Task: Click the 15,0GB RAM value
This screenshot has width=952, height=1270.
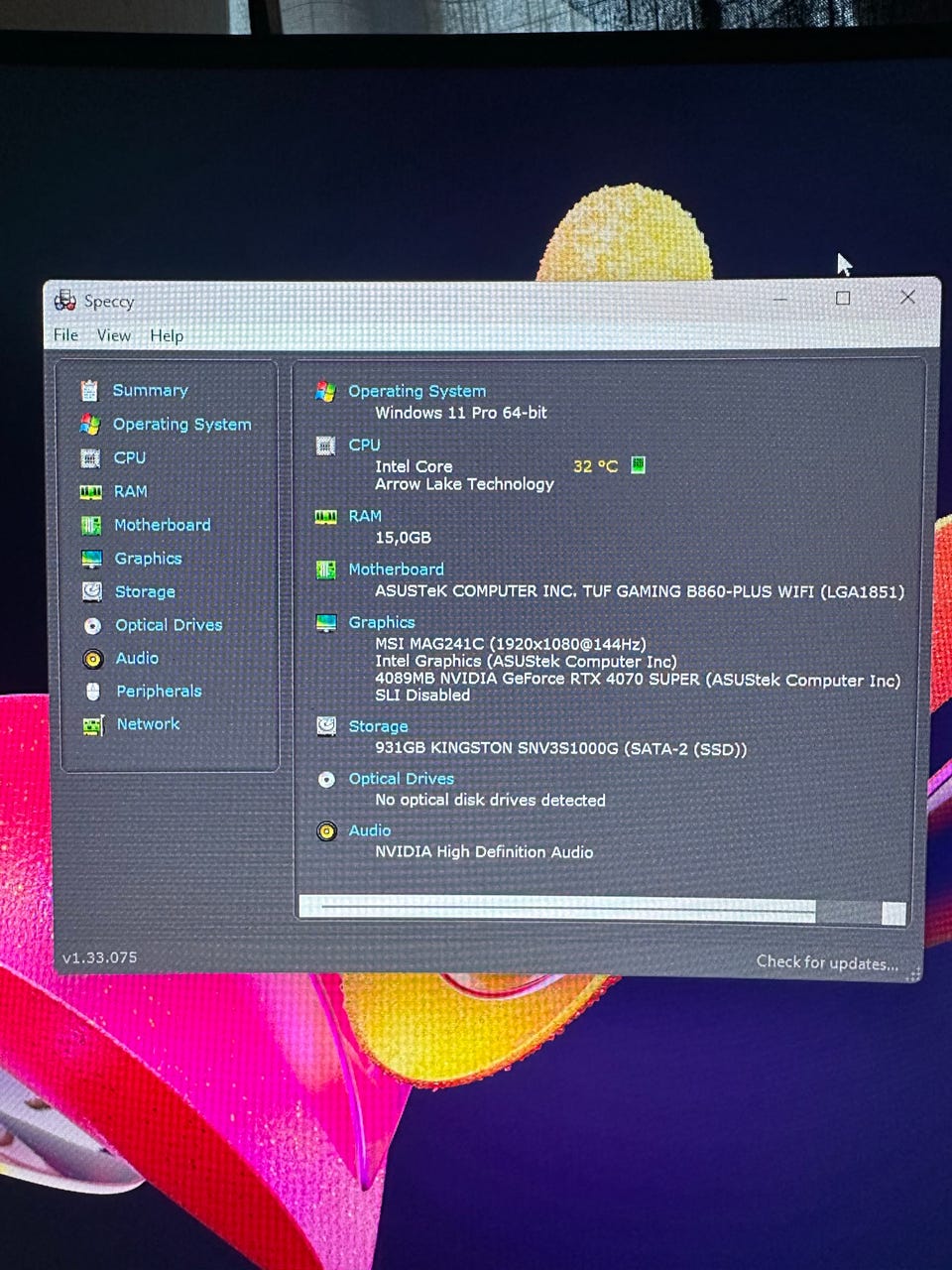Action: (403, 538)
